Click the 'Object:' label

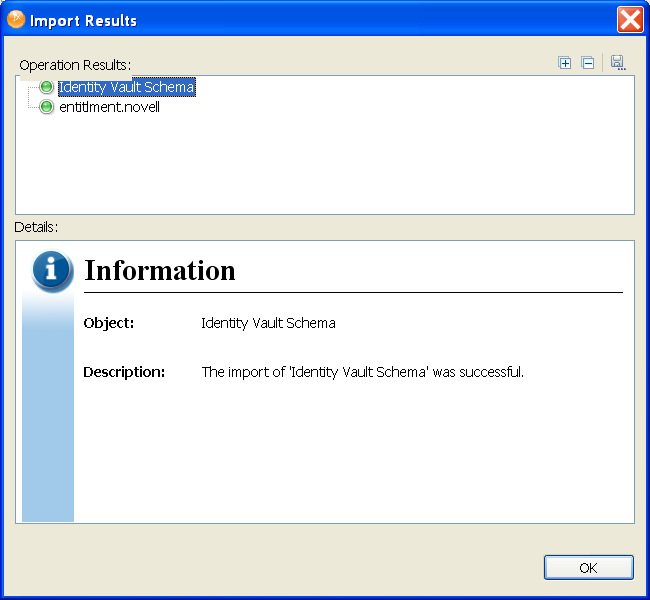coord(109,323)
